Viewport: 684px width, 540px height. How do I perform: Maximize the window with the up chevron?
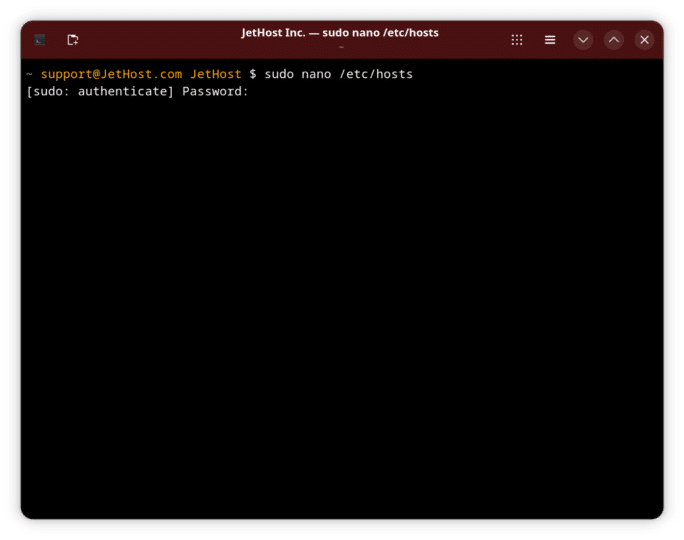(613, 40)
